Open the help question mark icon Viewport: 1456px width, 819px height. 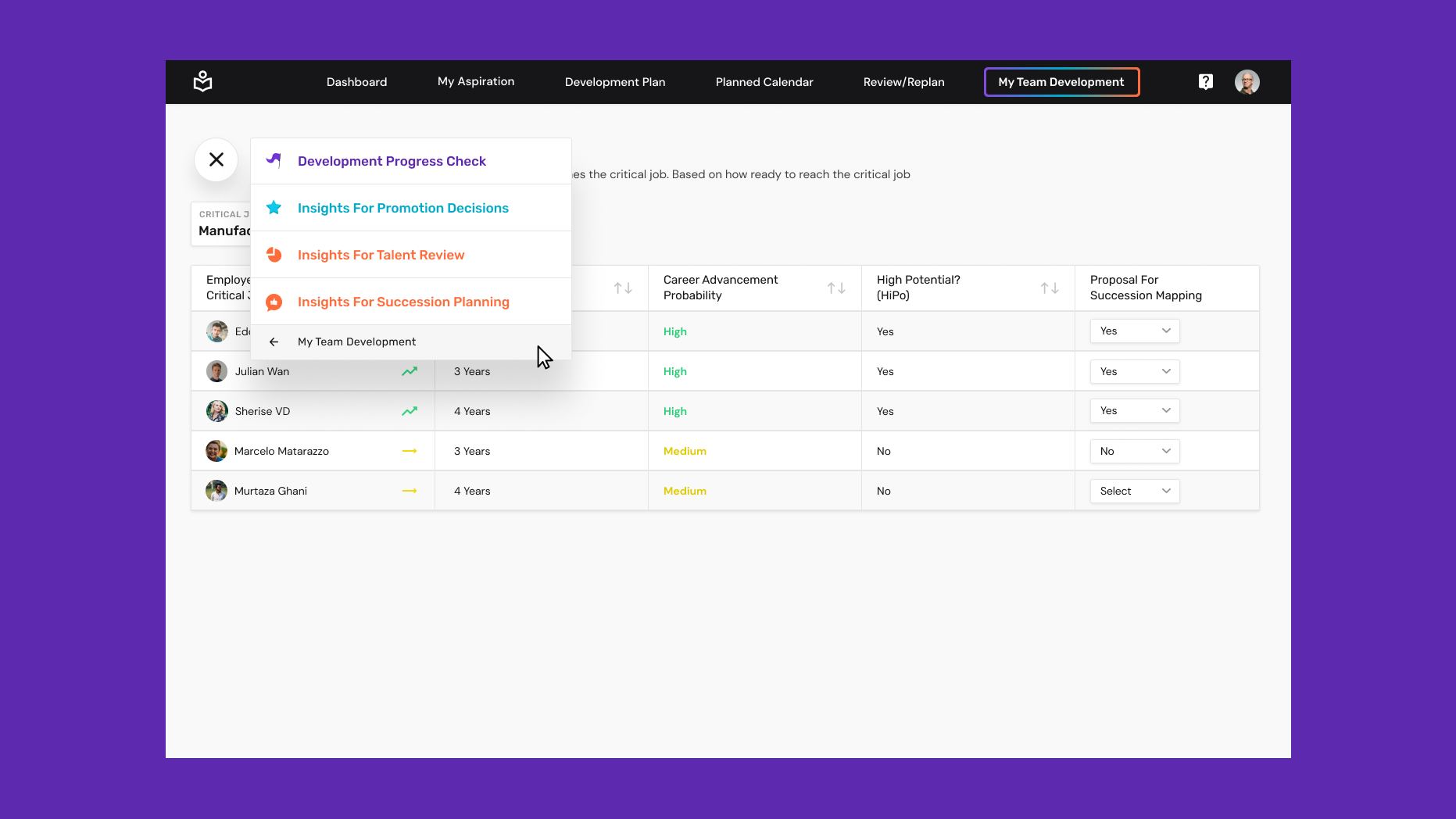coord(1205,81)
